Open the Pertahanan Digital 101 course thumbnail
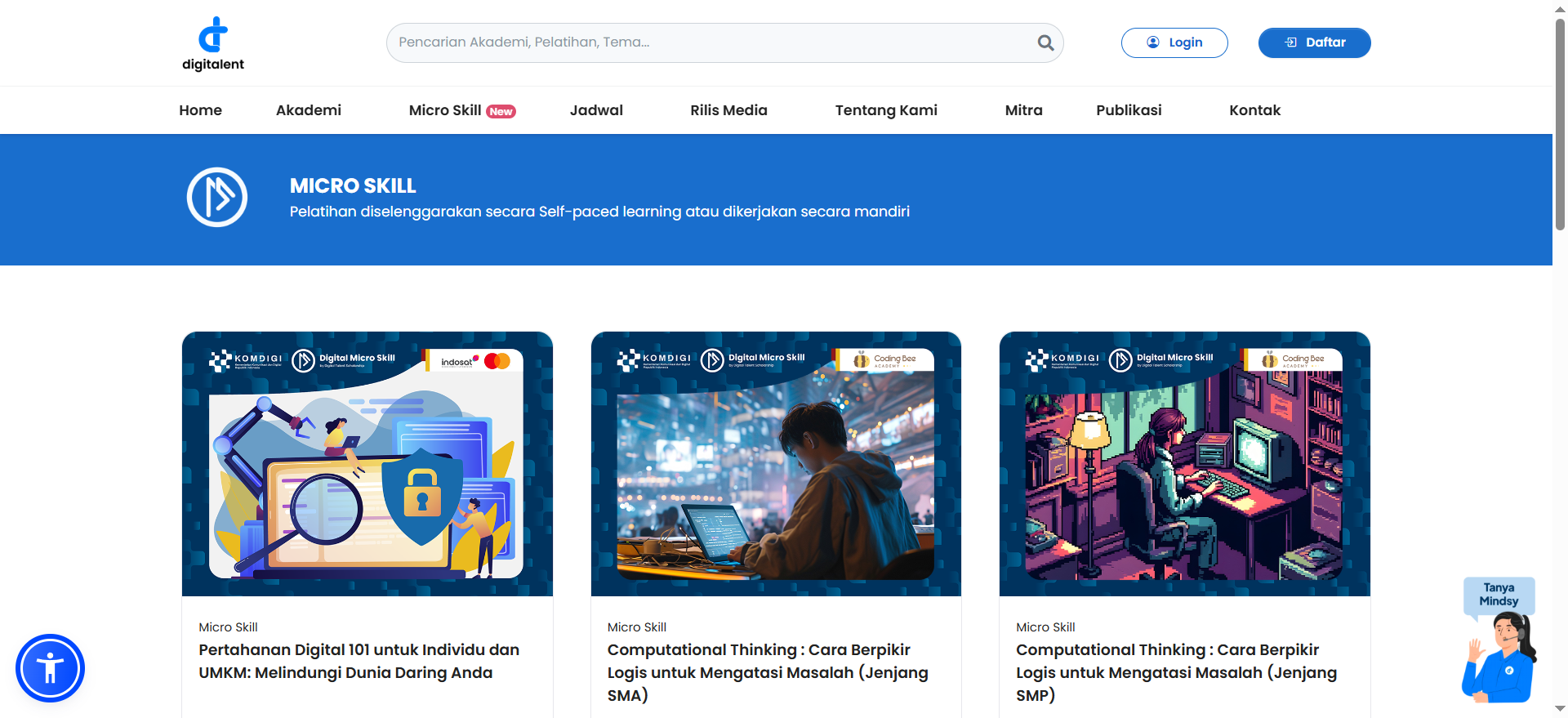This screenshot has width=1568, height=718. 367,464
